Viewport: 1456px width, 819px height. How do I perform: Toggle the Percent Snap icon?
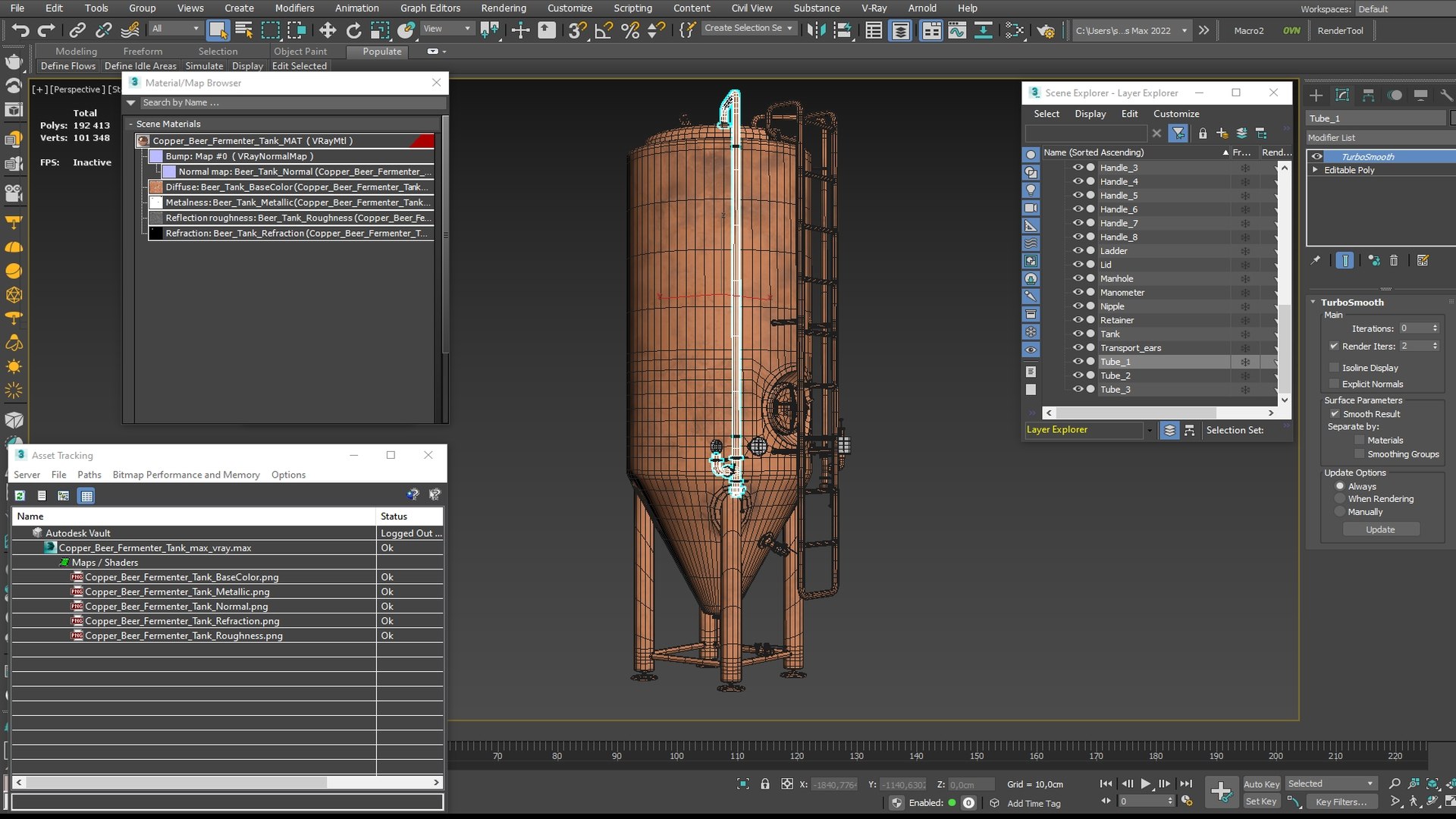(x=629, y=30)
